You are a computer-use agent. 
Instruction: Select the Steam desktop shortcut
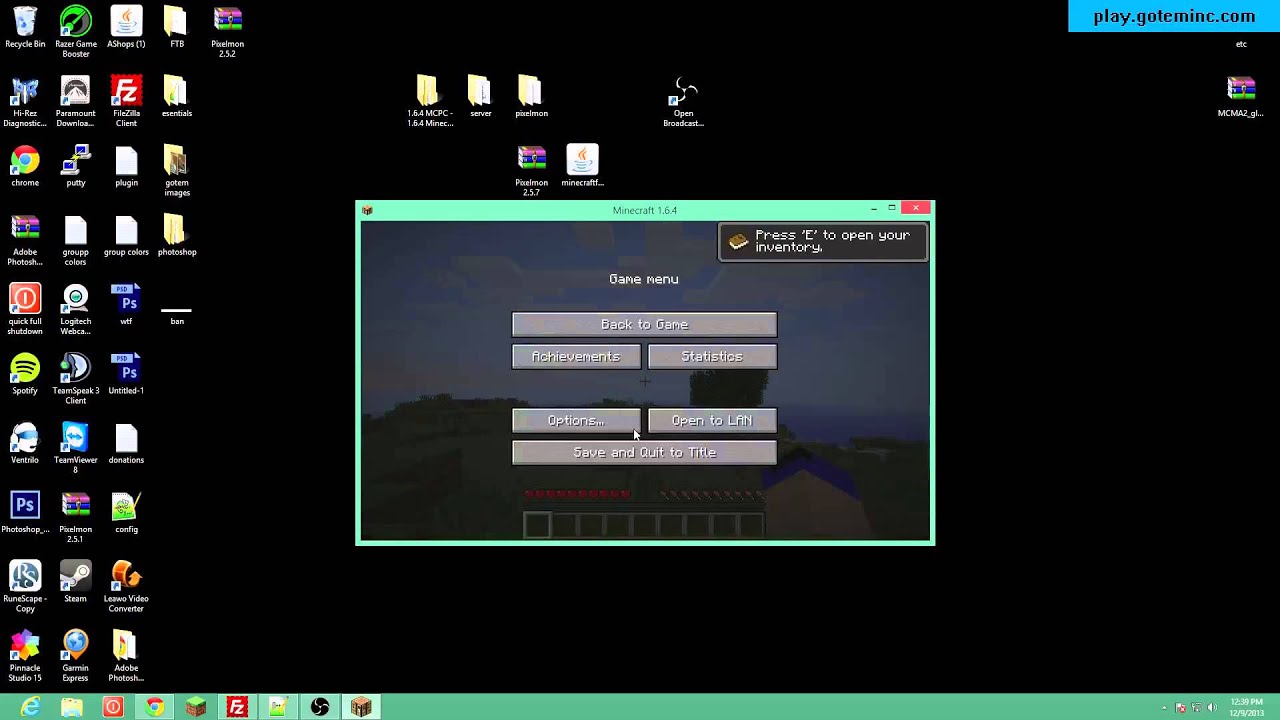pyautogui.click(x=75, y=583)
